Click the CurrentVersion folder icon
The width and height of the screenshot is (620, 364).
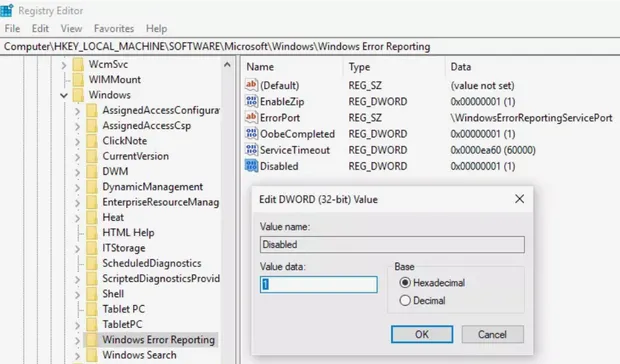pos(92,156)
